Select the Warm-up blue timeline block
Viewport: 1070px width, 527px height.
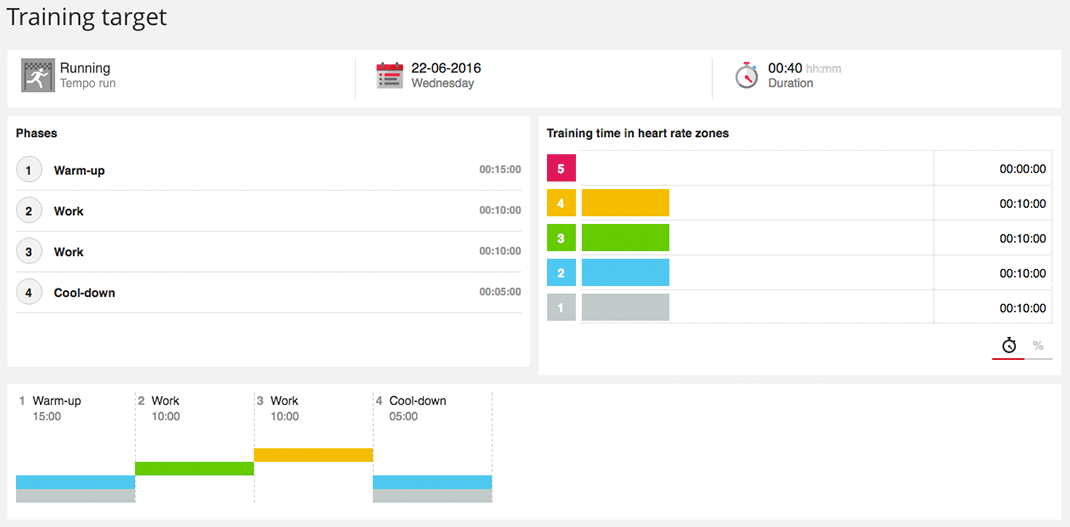coord(75,482)
